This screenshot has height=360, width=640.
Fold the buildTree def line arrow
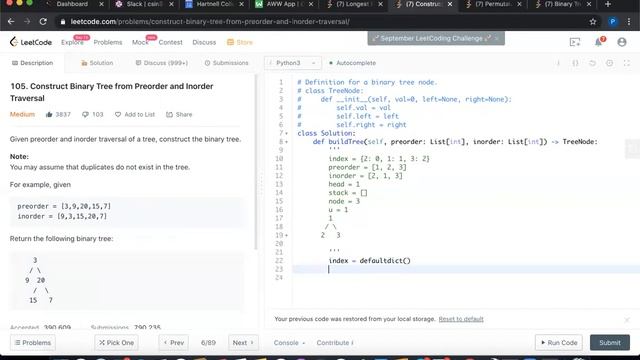point(287,142)
